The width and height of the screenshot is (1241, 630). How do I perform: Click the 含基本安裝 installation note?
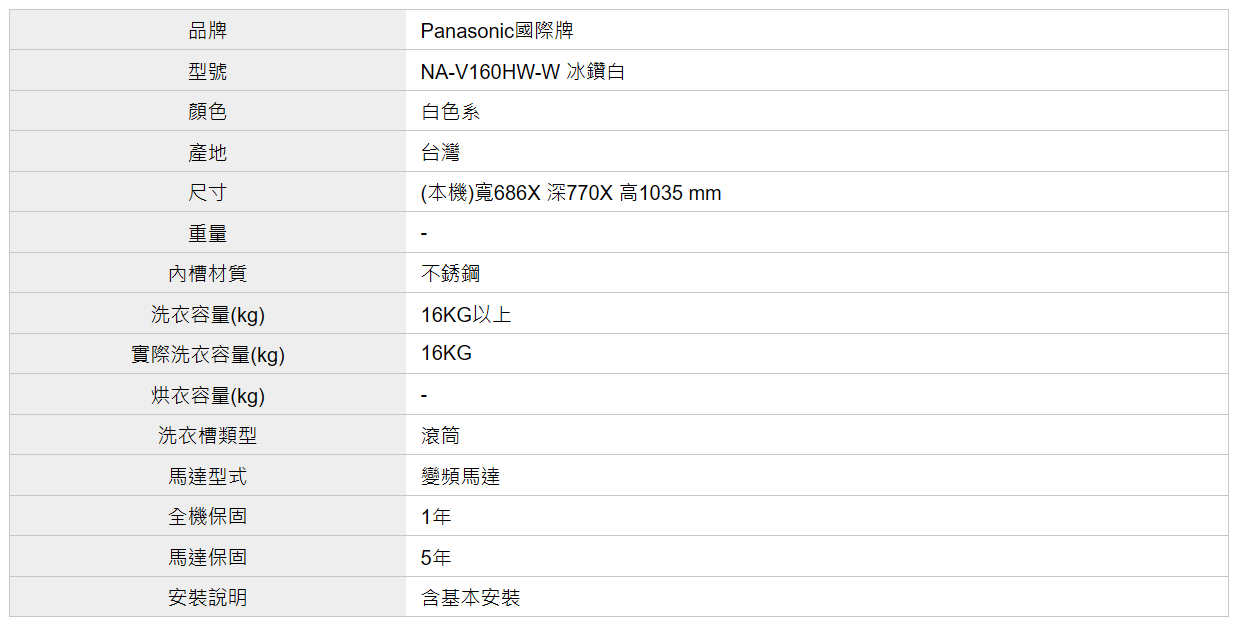pos(470,598)
